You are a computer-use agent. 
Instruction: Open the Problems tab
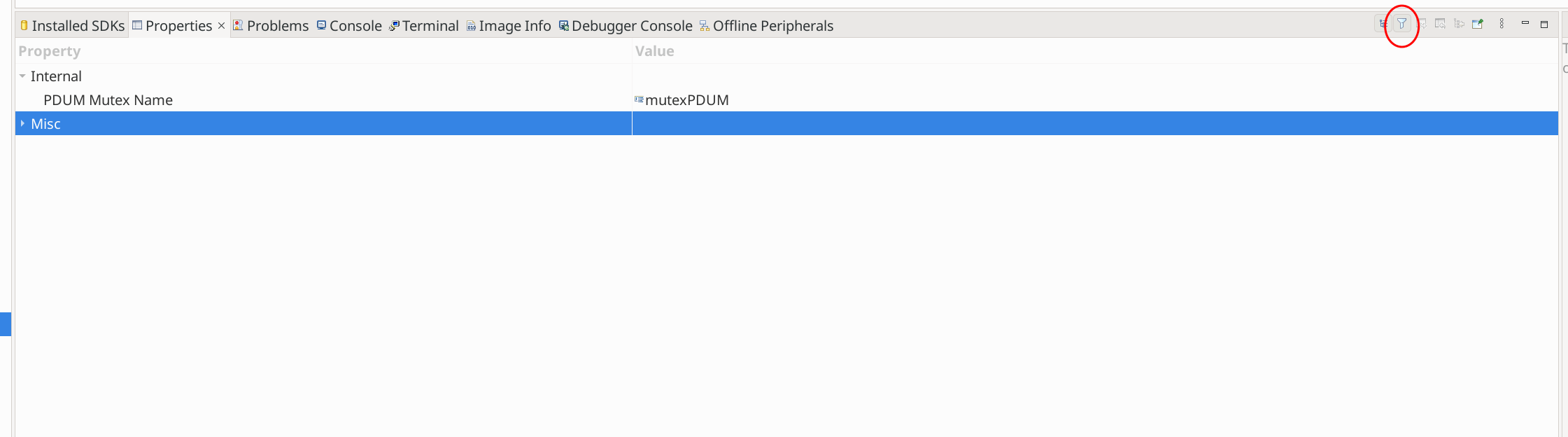271,26
